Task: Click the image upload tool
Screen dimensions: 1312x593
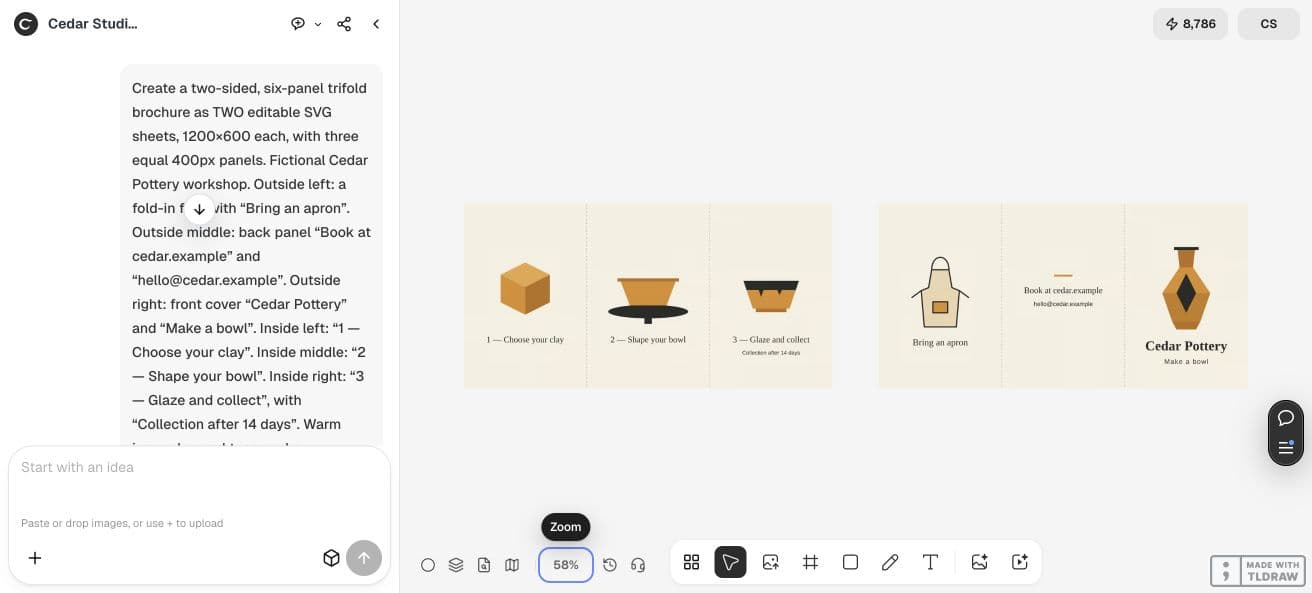Action: (770, 562)
